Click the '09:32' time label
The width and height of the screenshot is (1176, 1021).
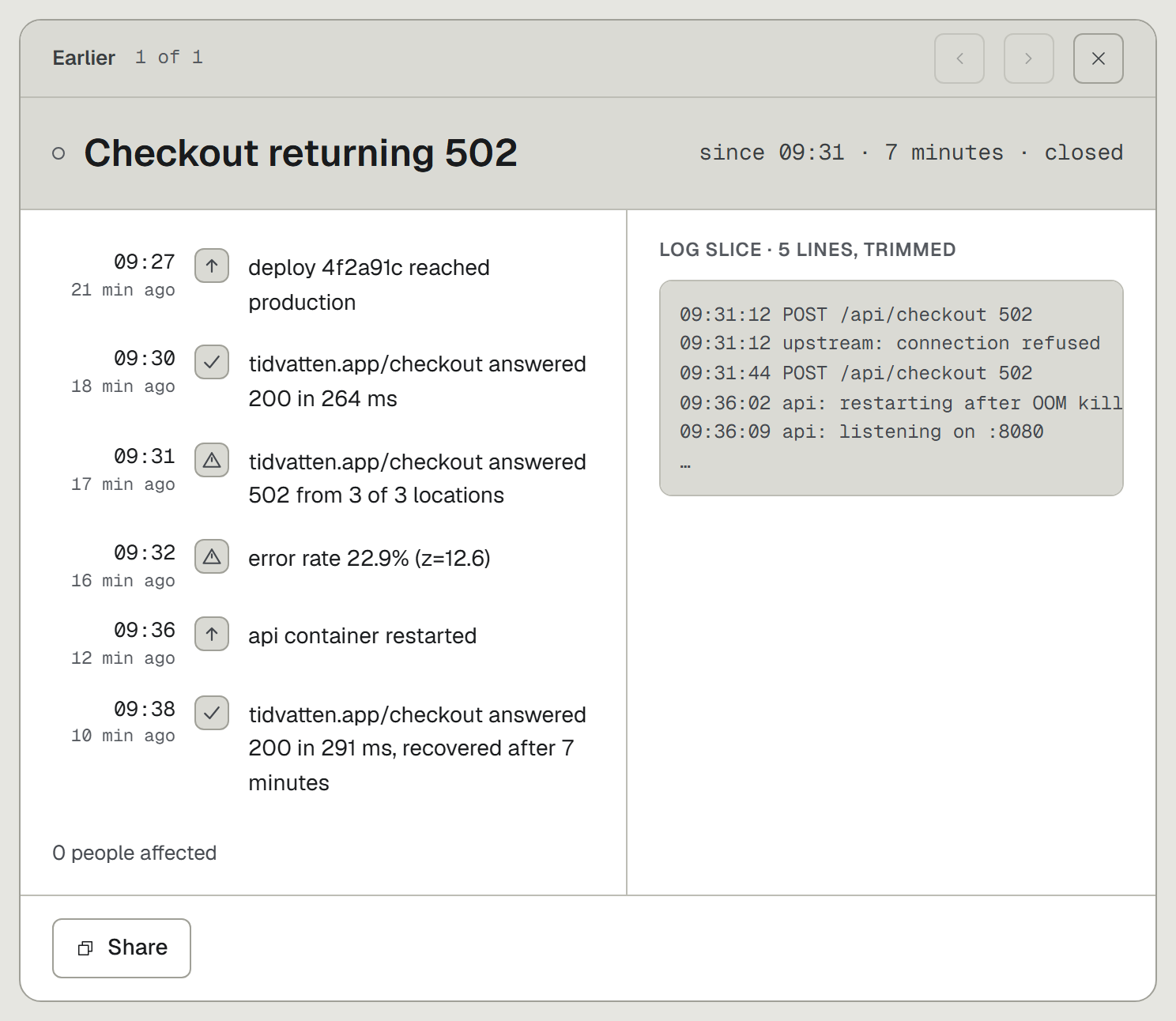point(145,552)
